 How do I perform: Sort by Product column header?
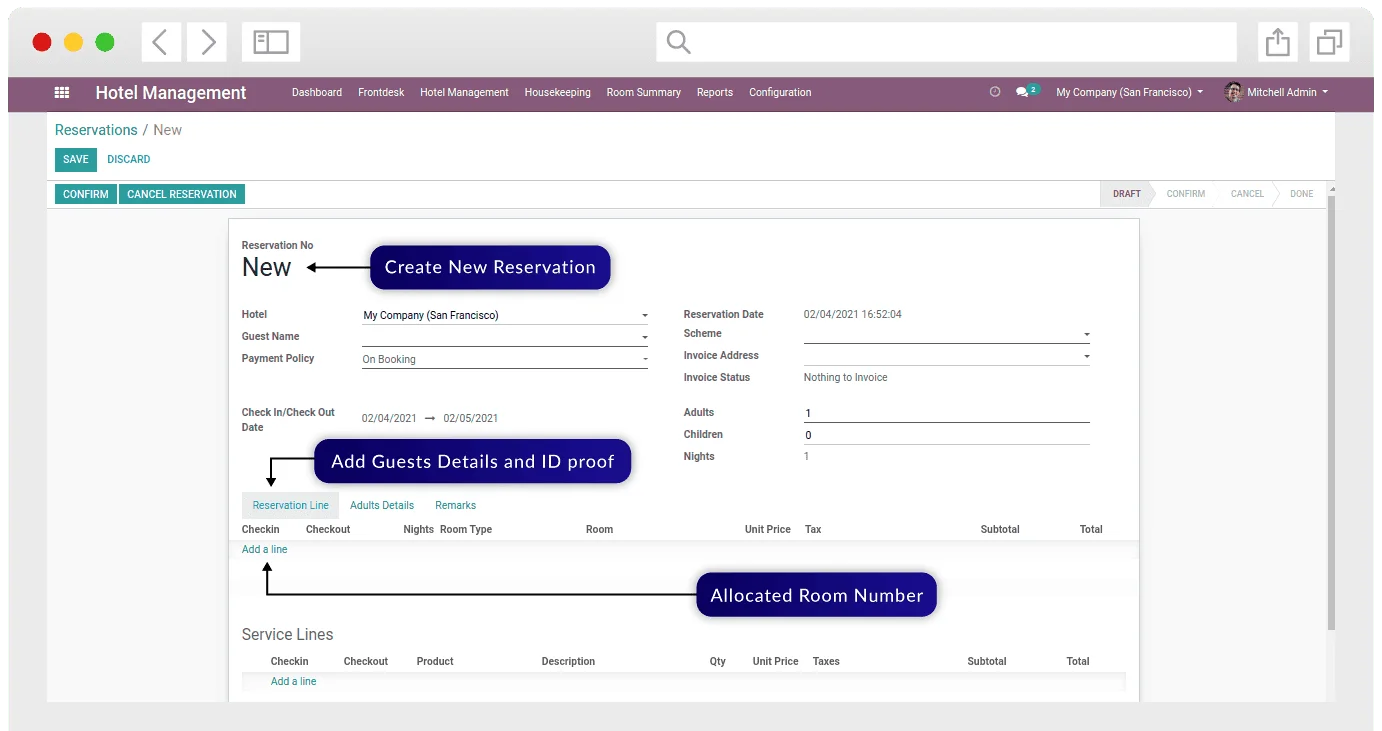(435, 661)
